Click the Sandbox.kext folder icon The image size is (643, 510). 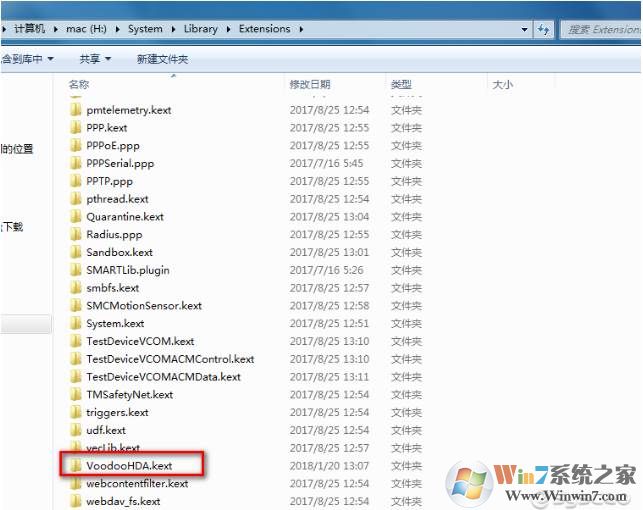(x=76, y=252)
